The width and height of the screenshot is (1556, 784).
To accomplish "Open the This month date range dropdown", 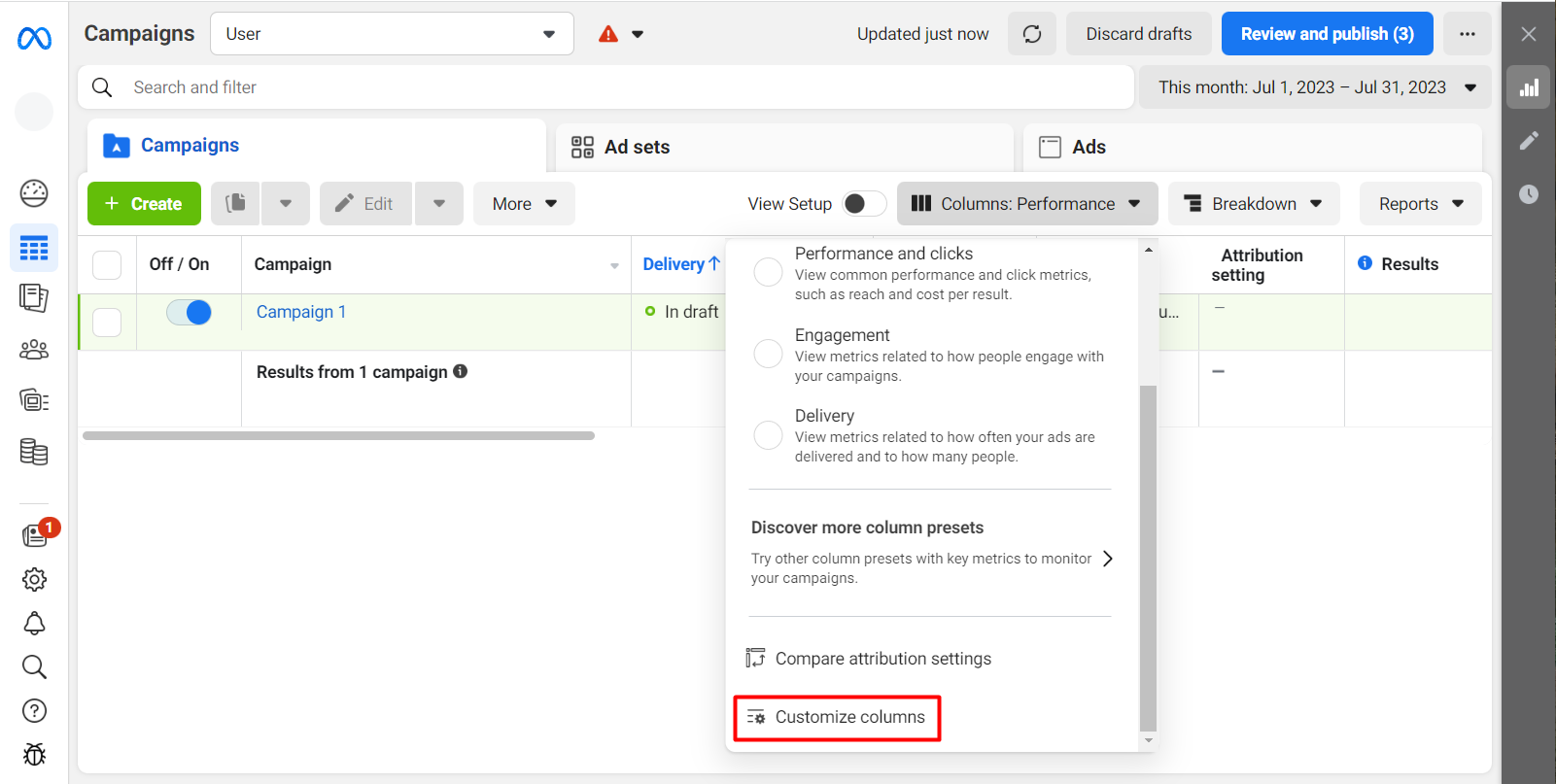I will click(x=1316, y=87).
